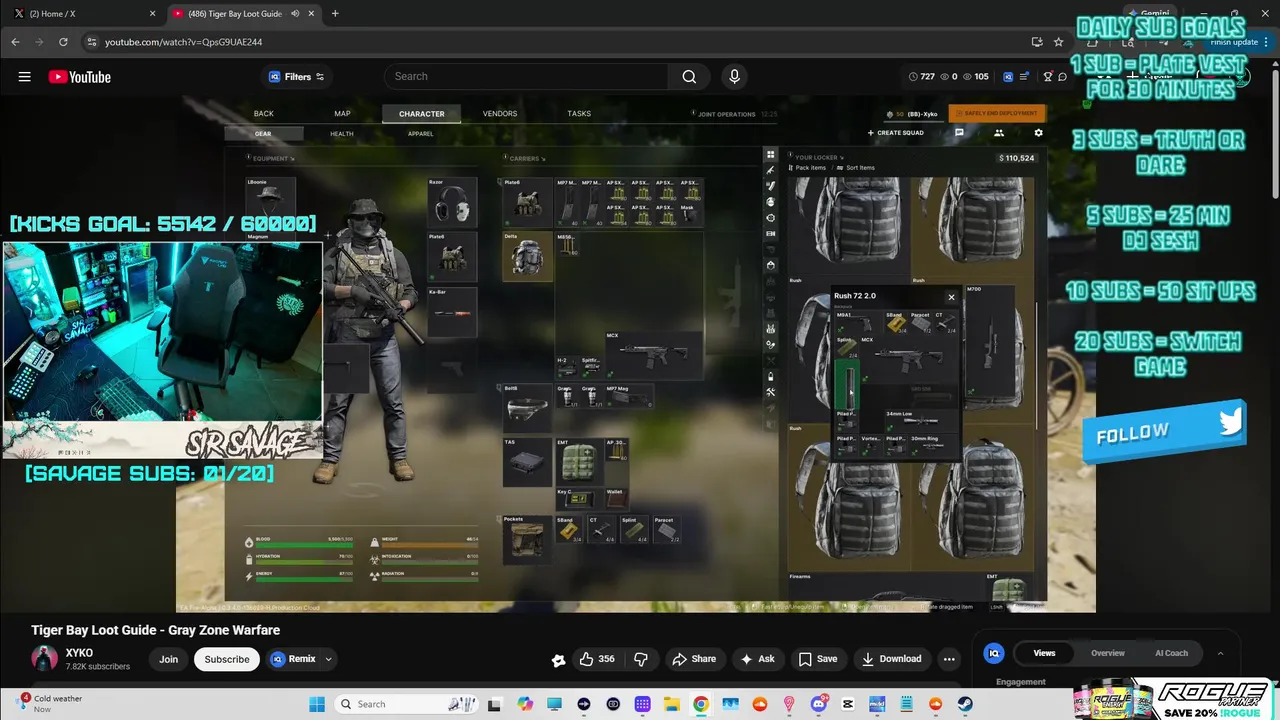Screen dimensions: 1280x720
Task: Click the youtube.com address bar
Action: 550,42
